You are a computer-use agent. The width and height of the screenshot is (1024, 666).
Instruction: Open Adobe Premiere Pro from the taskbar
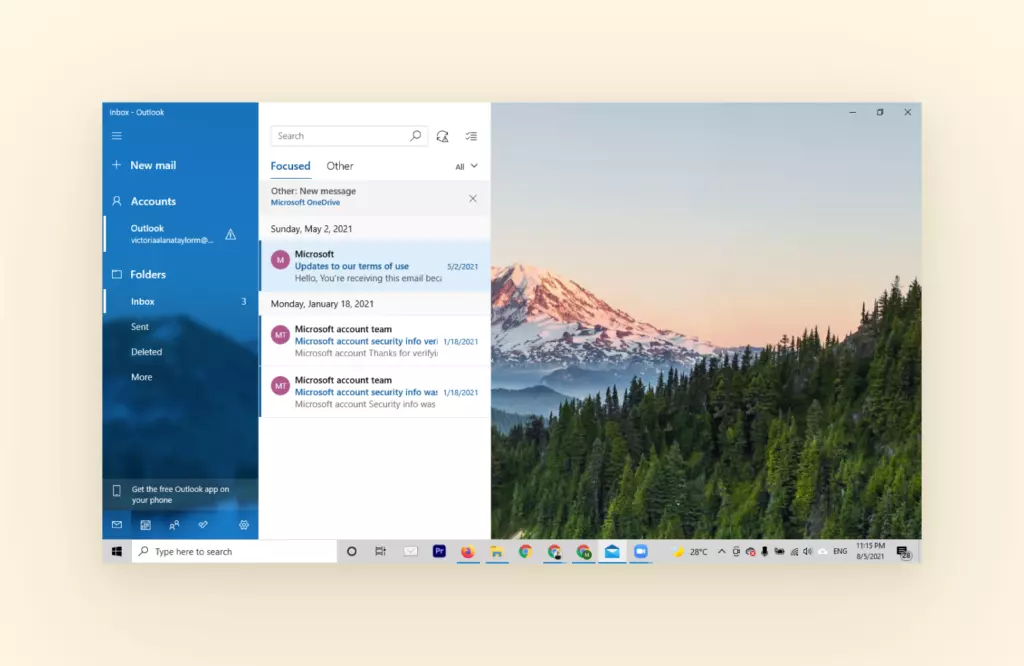point(439,550)
